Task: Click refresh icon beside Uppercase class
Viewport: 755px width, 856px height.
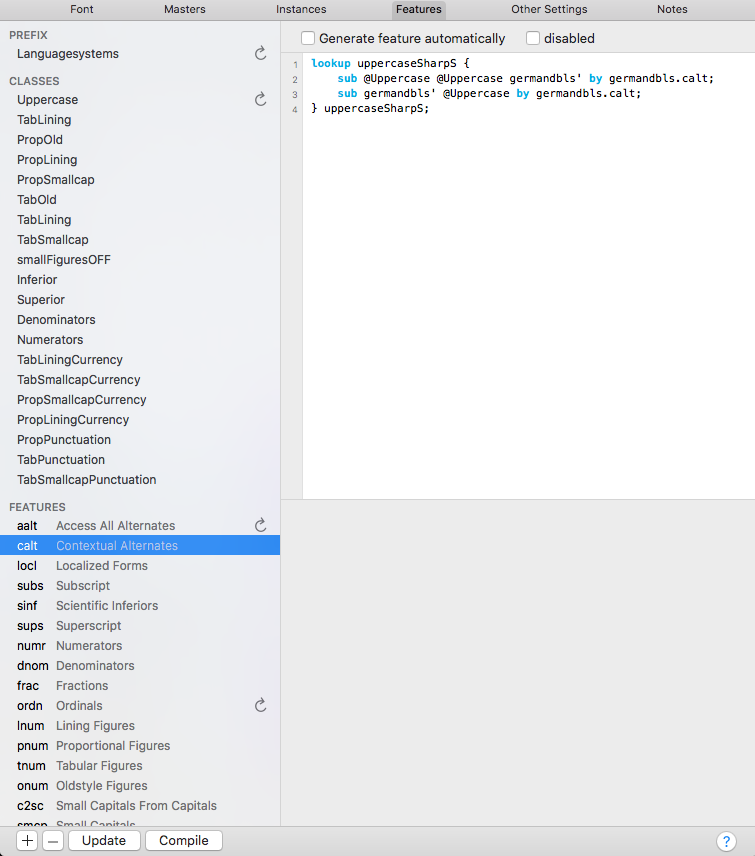Action: [x=260, y=100]
